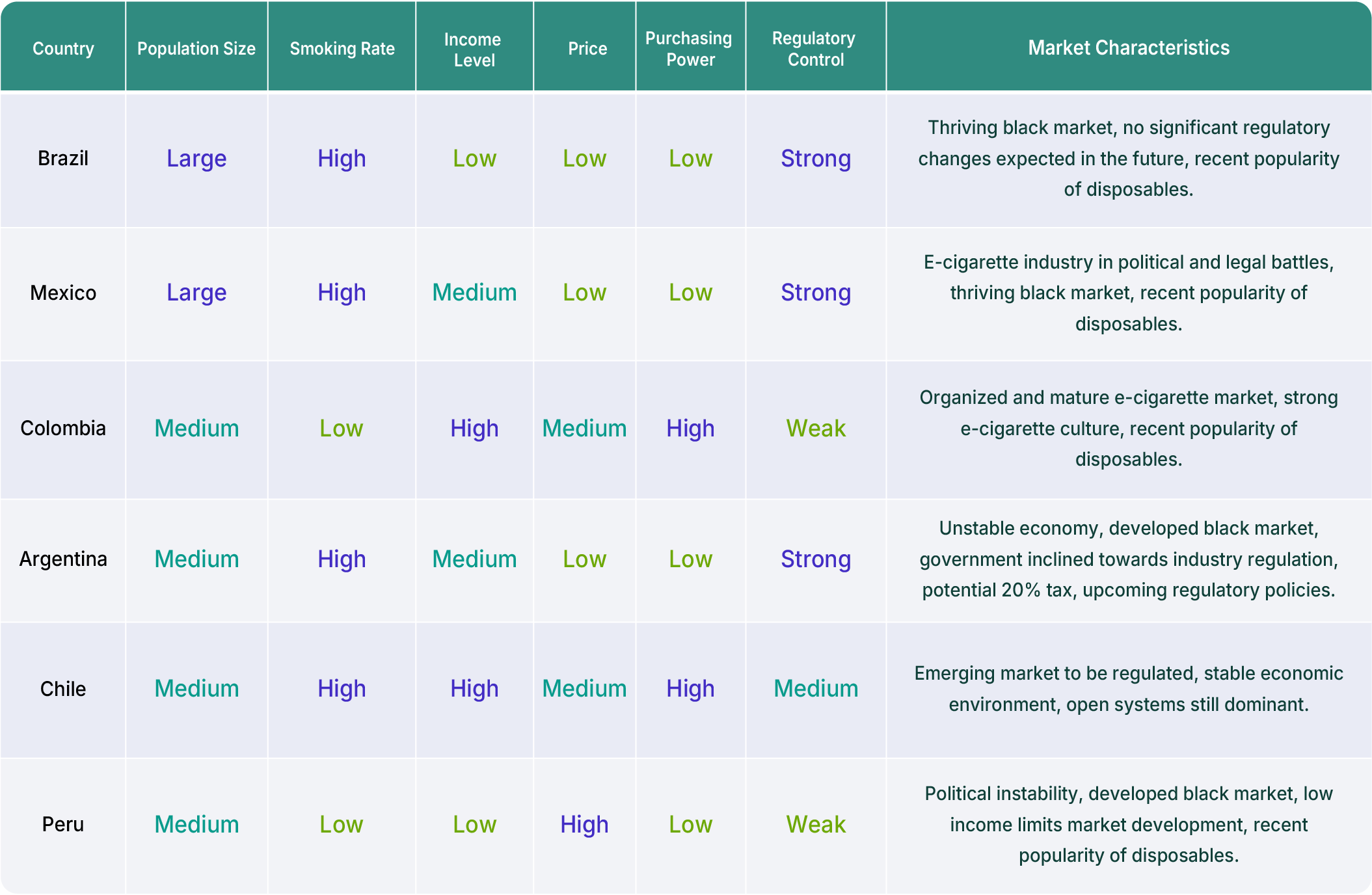
Task: Click the Regulatory Control header
Action: pyautogui.click(x=814, y=49)
